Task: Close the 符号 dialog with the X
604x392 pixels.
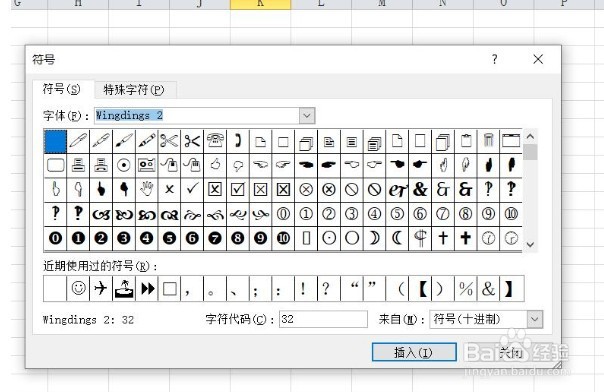Action: tap(538, 59)
